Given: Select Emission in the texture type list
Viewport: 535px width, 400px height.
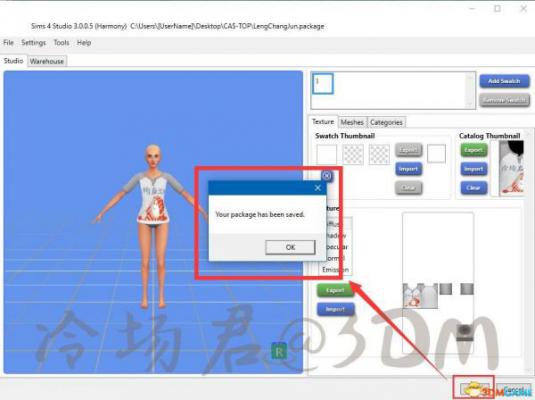Looking at the screenshot, I should point(335,270).
